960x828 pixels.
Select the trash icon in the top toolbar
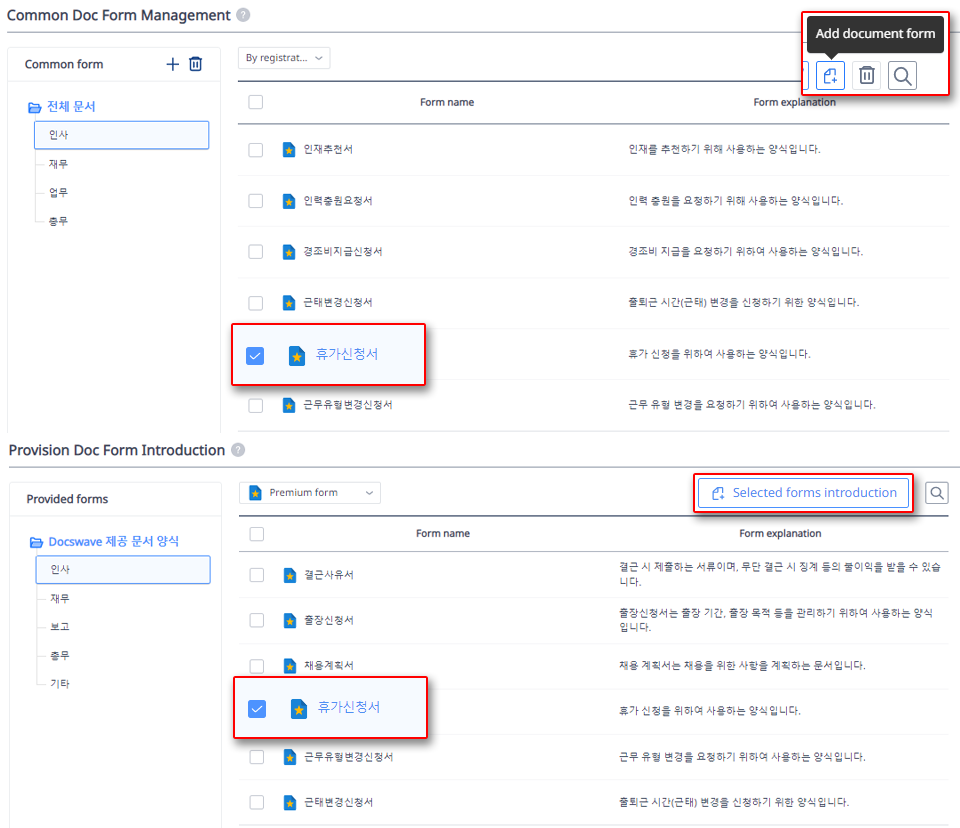(866, 75)
